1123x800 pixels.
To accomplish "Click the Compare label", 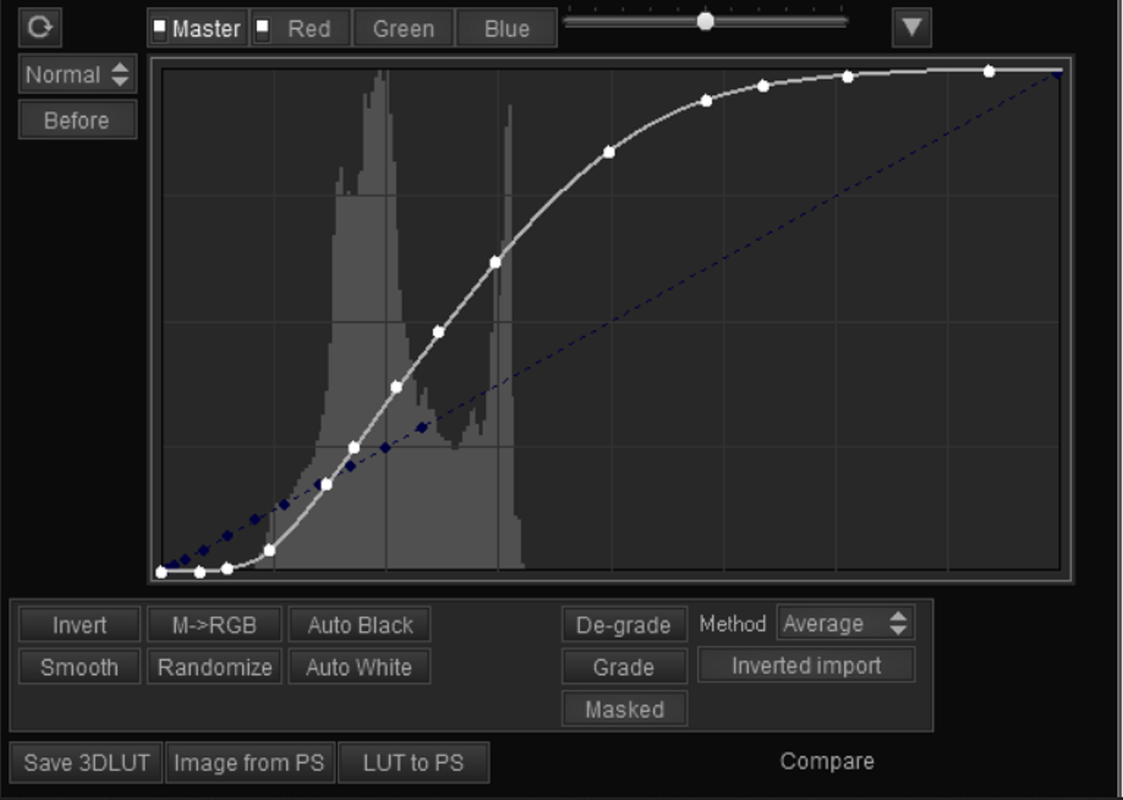I will click(x=827, y=761).
